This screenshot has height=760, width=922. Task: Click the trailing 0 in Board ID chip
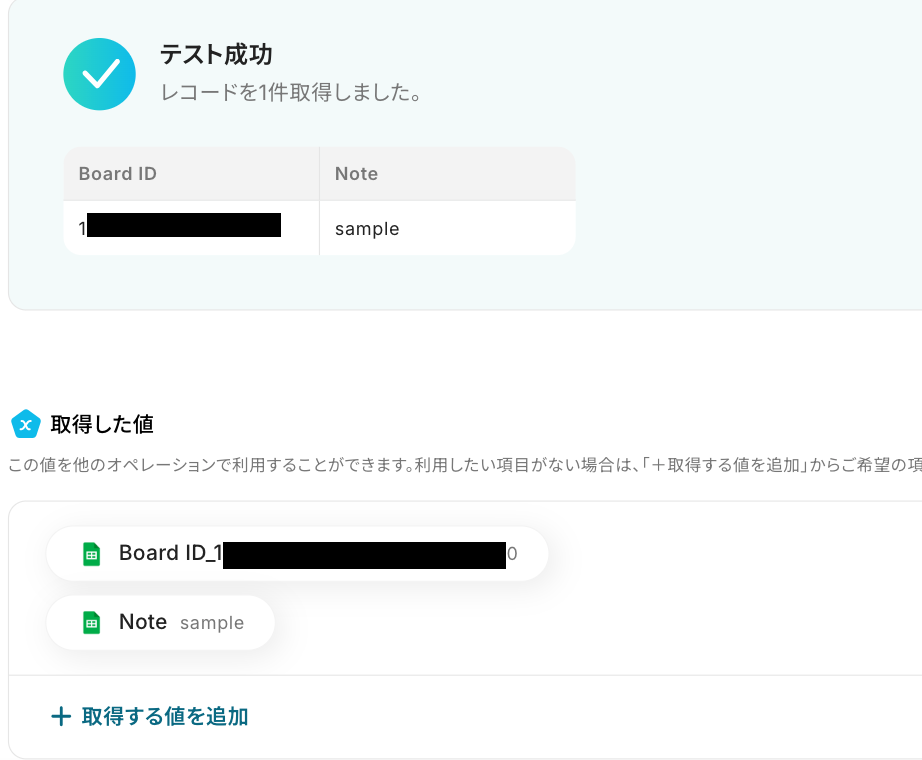click(x=512, y=554)
